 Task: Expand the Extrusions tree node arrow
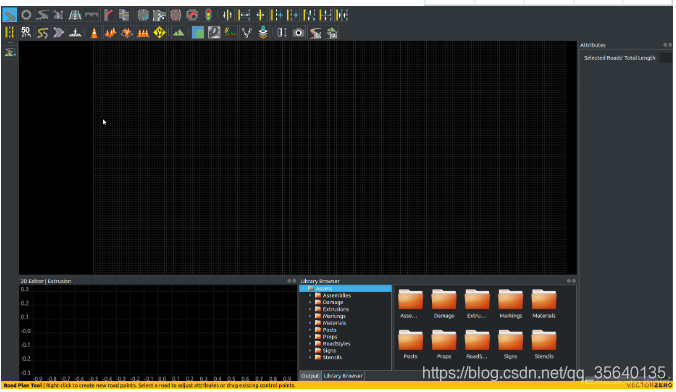point(310,310)
